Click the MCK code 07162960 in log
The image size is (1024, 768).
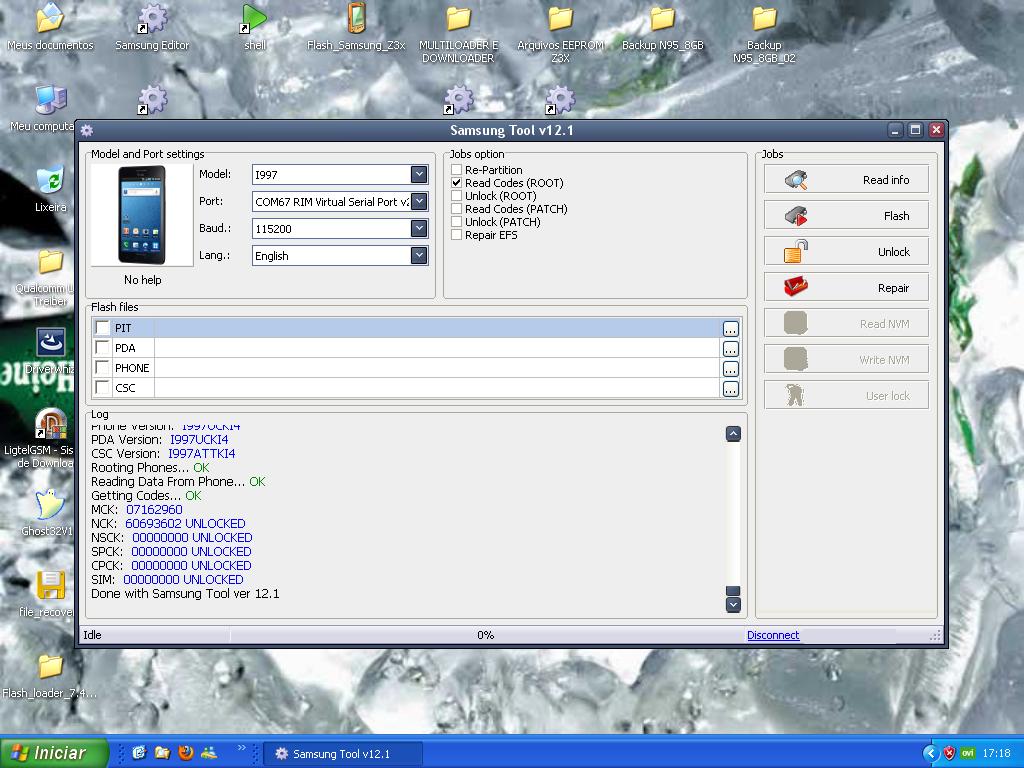(x=154, y=509)
